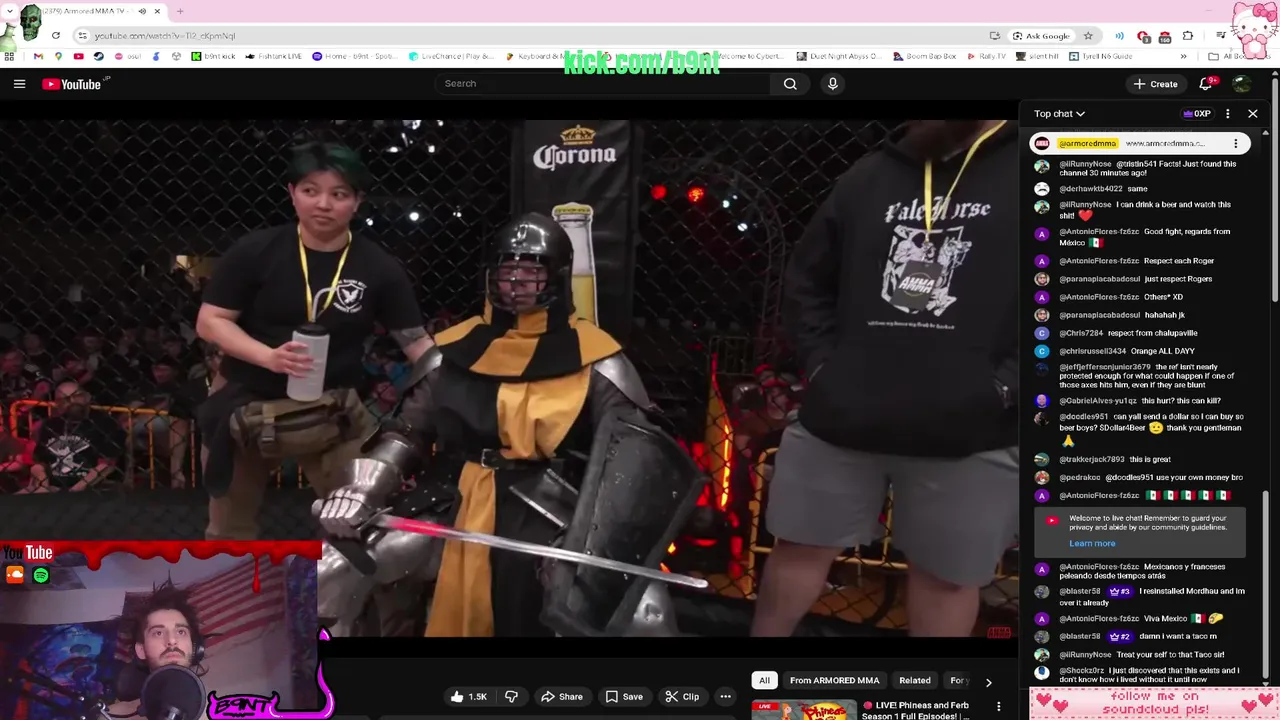1280x720 pixels.
Task: Select the All filter chip
Action: (x=764, y=681)
